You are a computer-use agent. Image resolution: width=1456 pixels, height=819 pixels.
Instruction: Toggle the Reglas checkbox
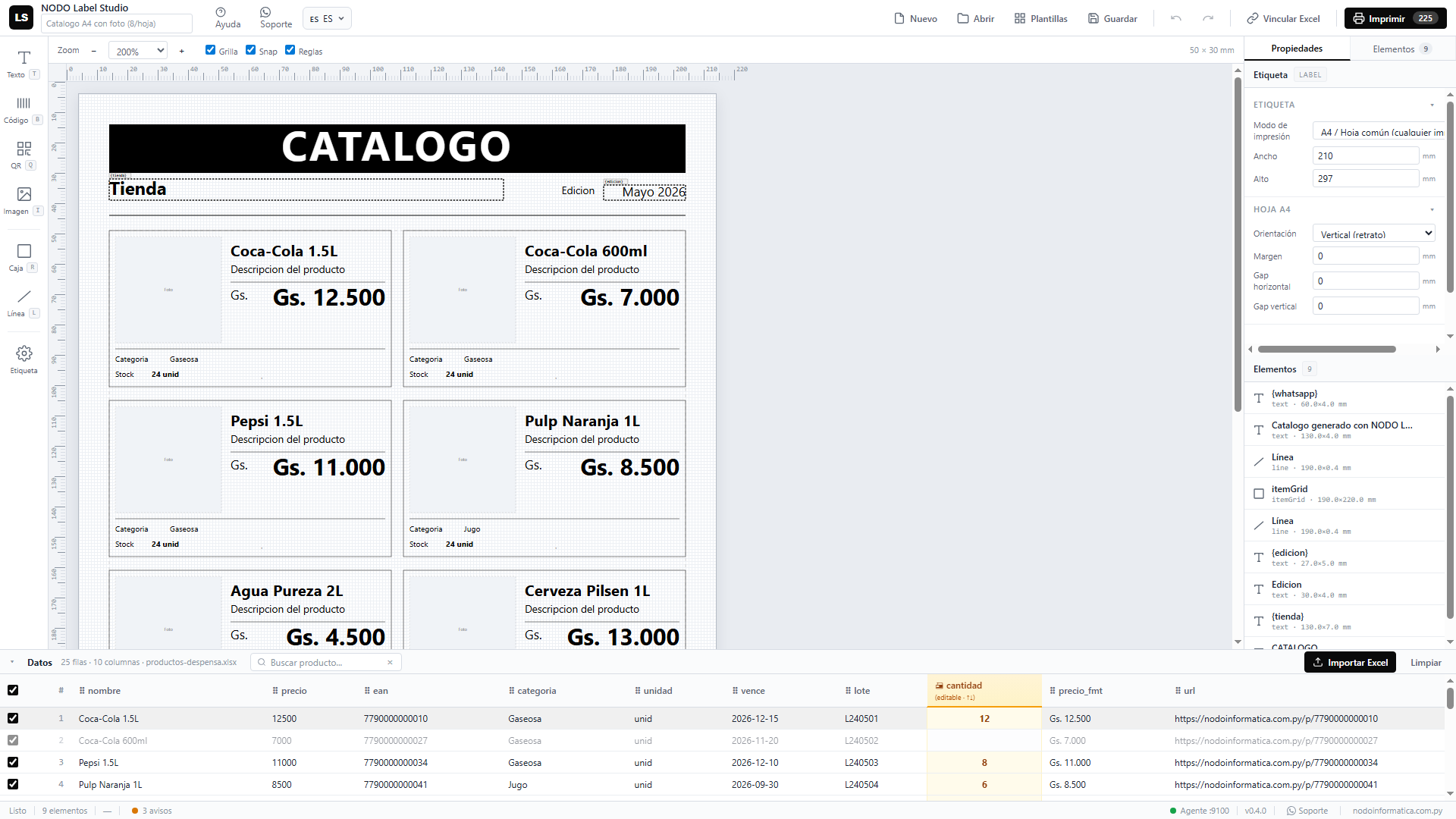[290, 50]
